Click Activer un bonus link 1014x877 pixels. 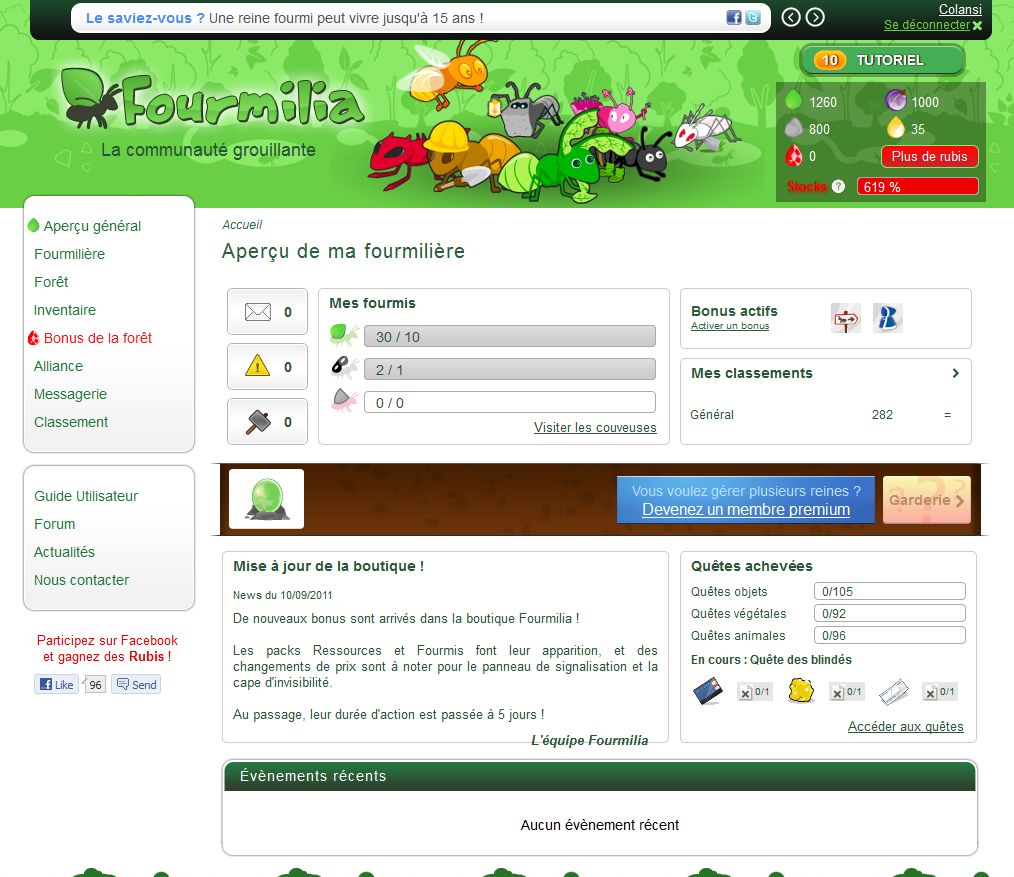(x=730, y=326)
